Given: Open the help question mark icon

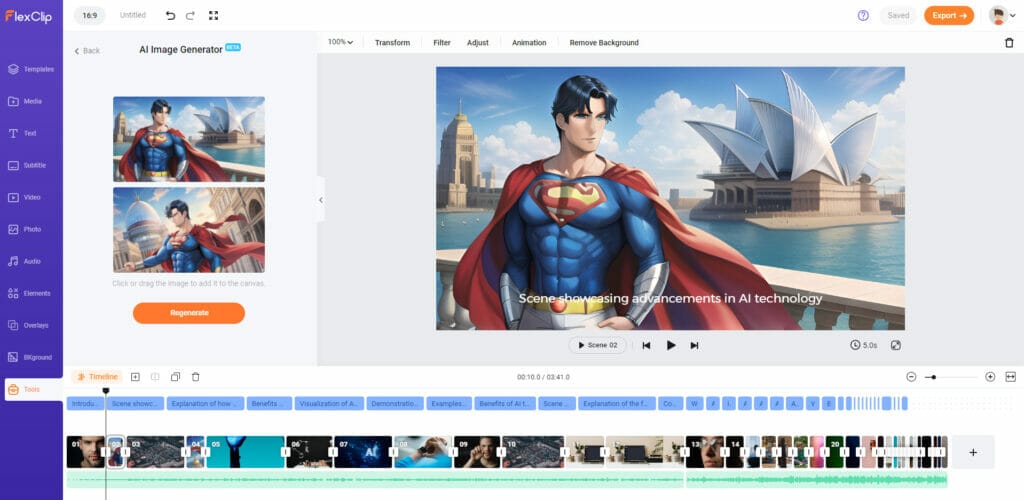Looking at the screenshot, I should (x=863, y=16).
